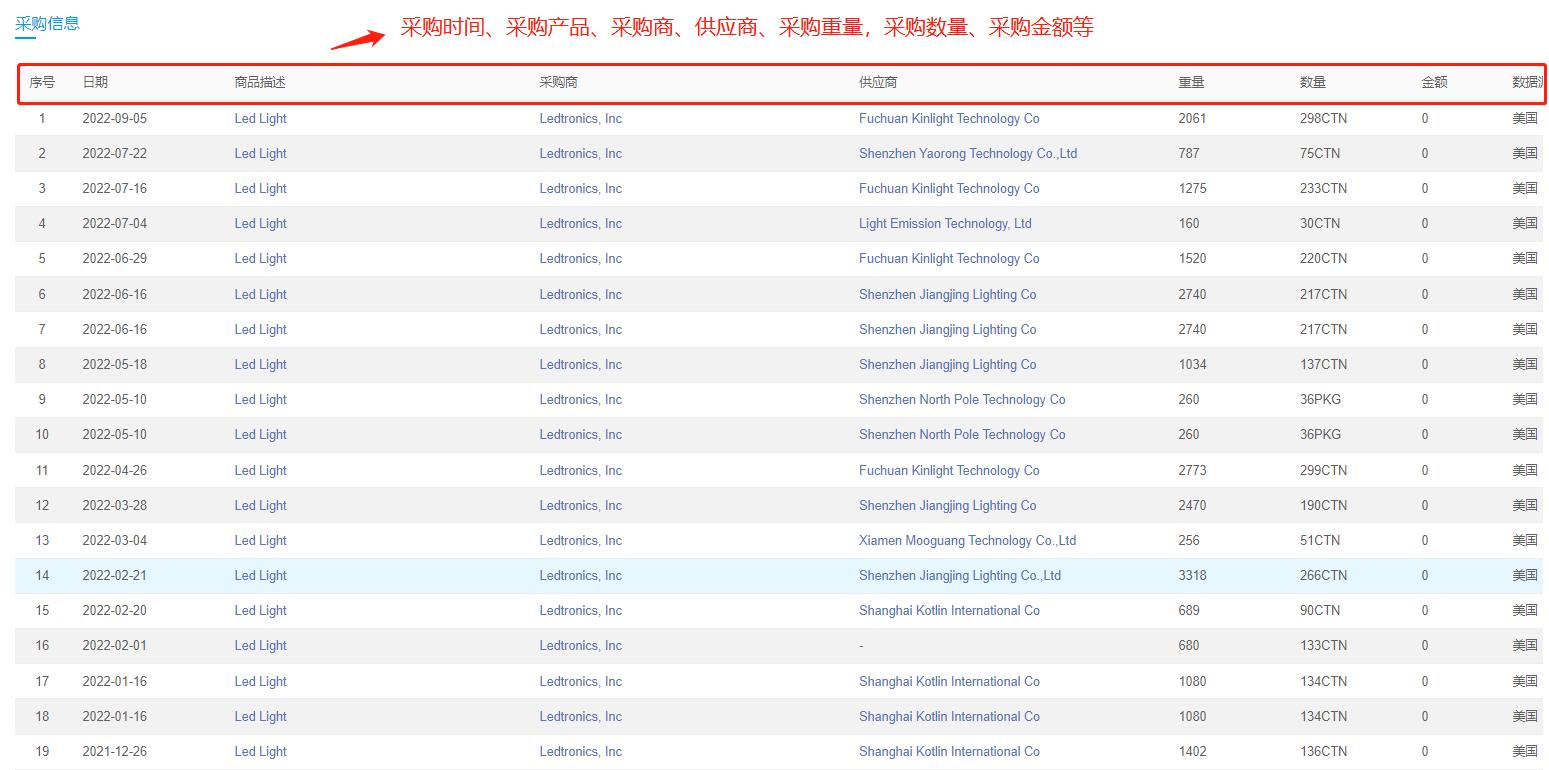Click Led Light in the 2021-12-26 row
Screen dimensions: 1549x770
pyautogui.click(x=260, y=751)
